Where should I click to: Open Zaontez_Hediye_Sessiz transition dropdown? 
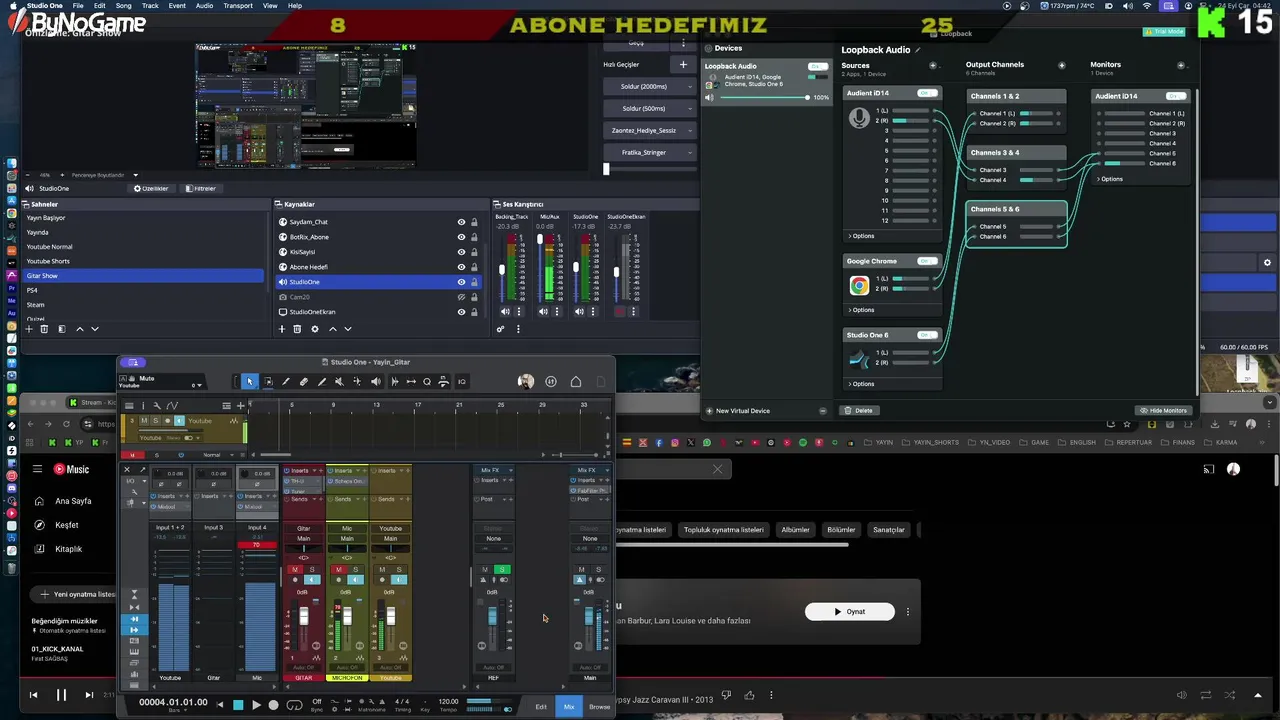[x=649, y=130]
